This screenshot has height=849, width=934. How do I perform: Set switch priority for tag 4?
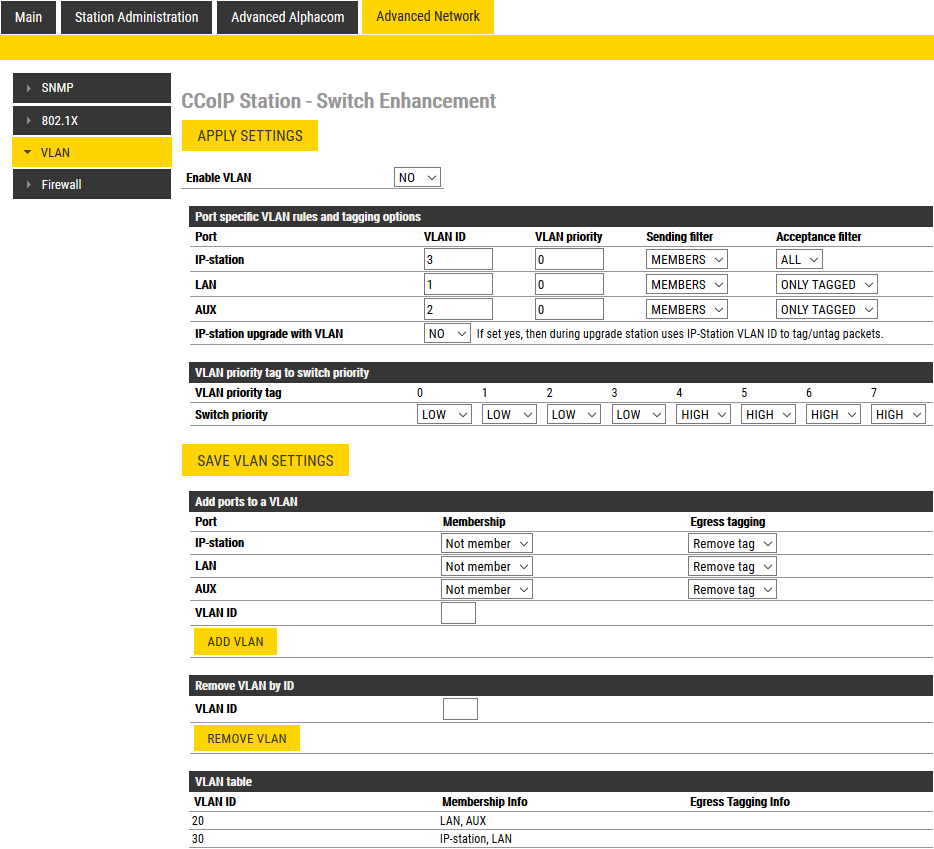pos(703,415)
